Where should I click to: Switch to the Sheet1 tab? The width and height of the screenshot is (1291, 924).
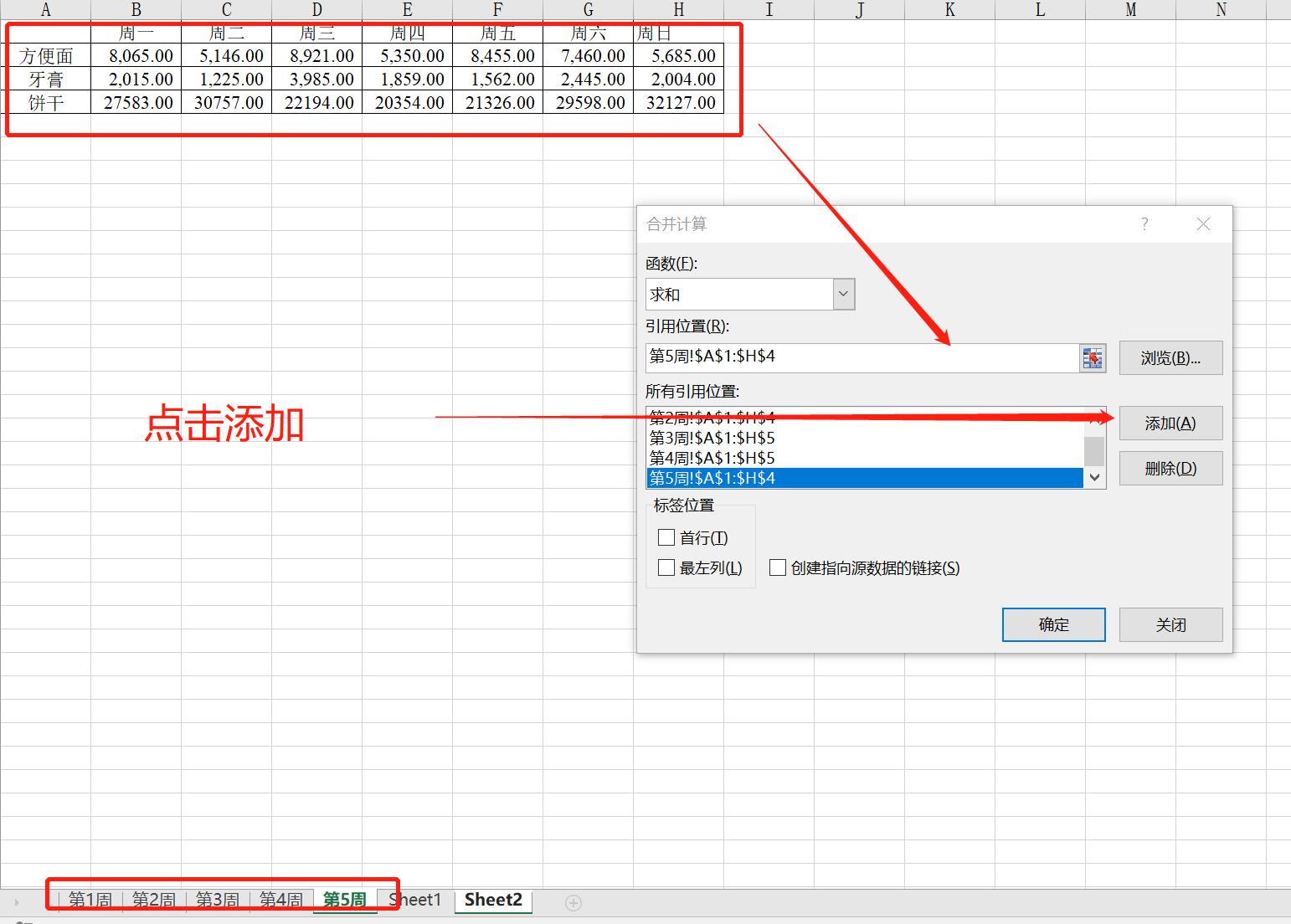click(414, 900)
